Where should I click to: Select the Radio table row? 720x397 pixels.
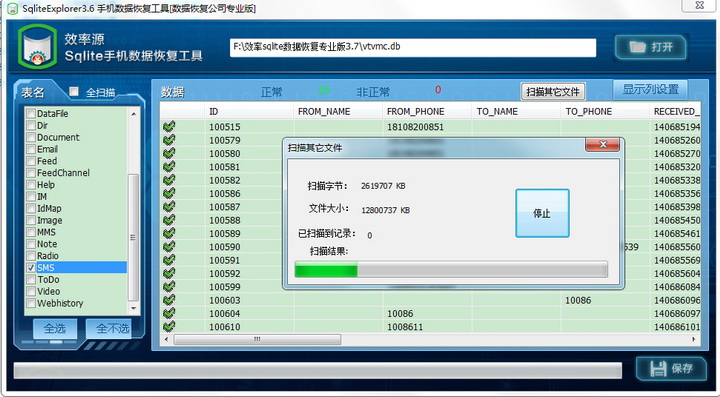[x=76, y=256]
